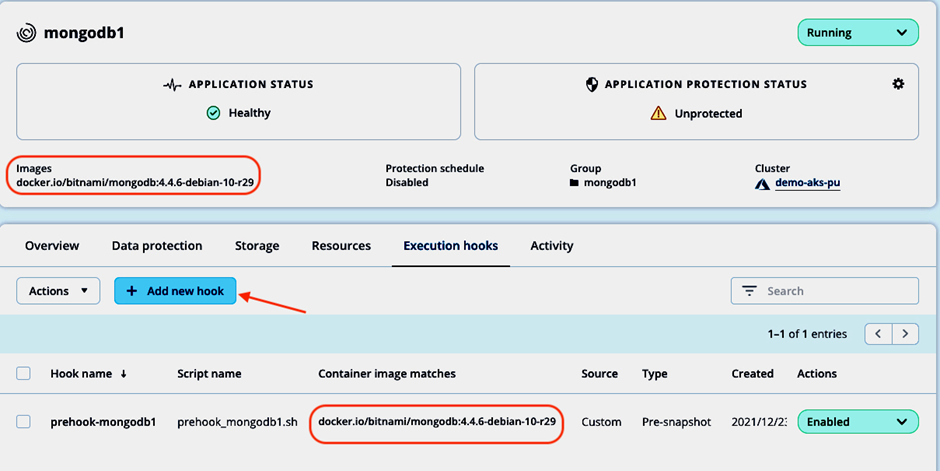This screenshot has height=471, width=940.
Task: Open the Storage tab
Action: [257, 246]
